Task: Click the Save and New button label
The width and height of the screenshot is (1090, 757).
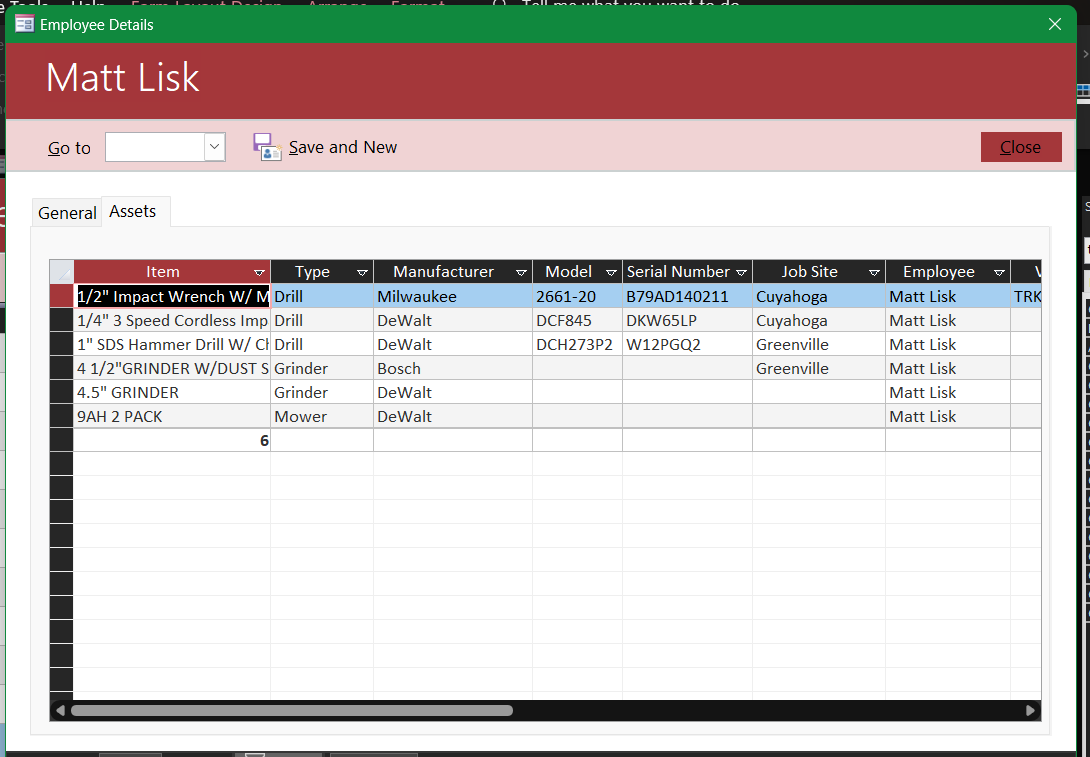Action: click(343, 147)
